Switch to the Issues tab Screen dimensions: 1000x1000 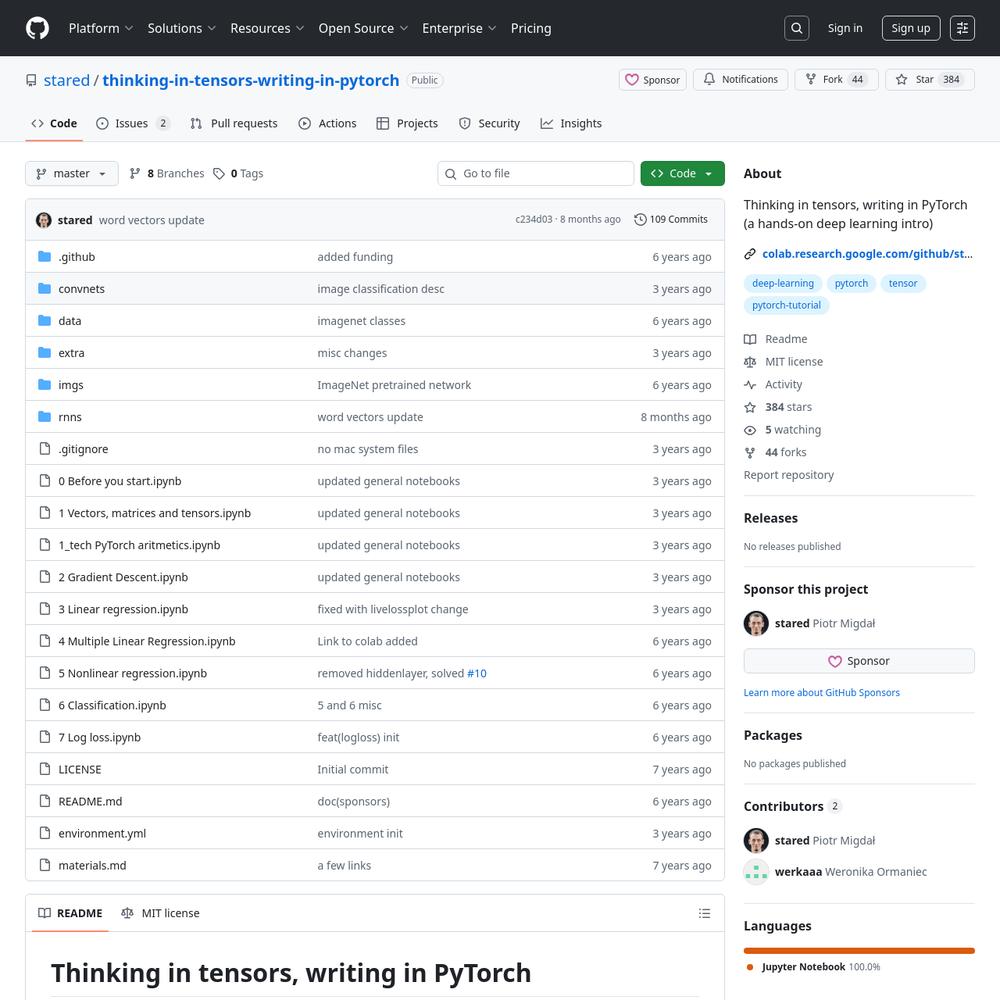pos(132,124)
